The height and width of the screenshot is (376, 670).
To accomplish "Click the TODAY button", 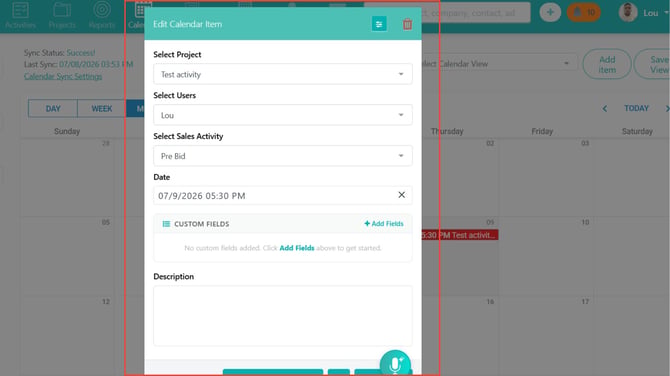I will 636,109.
